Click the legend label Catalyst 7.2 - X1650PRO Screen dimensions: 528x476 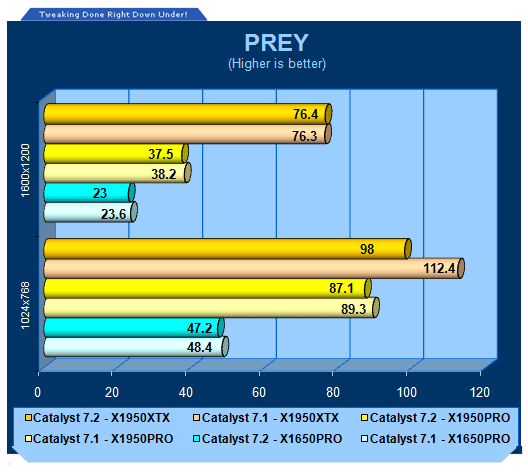pyautogui.click(x=272, y=439)
